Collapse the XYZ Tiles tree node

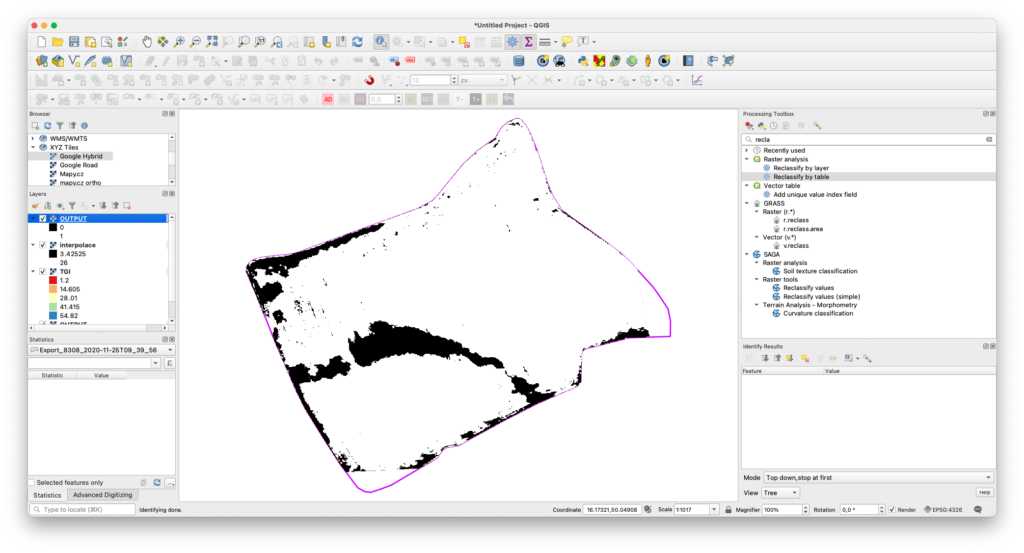pyautogui.click(x=33, y=147)
